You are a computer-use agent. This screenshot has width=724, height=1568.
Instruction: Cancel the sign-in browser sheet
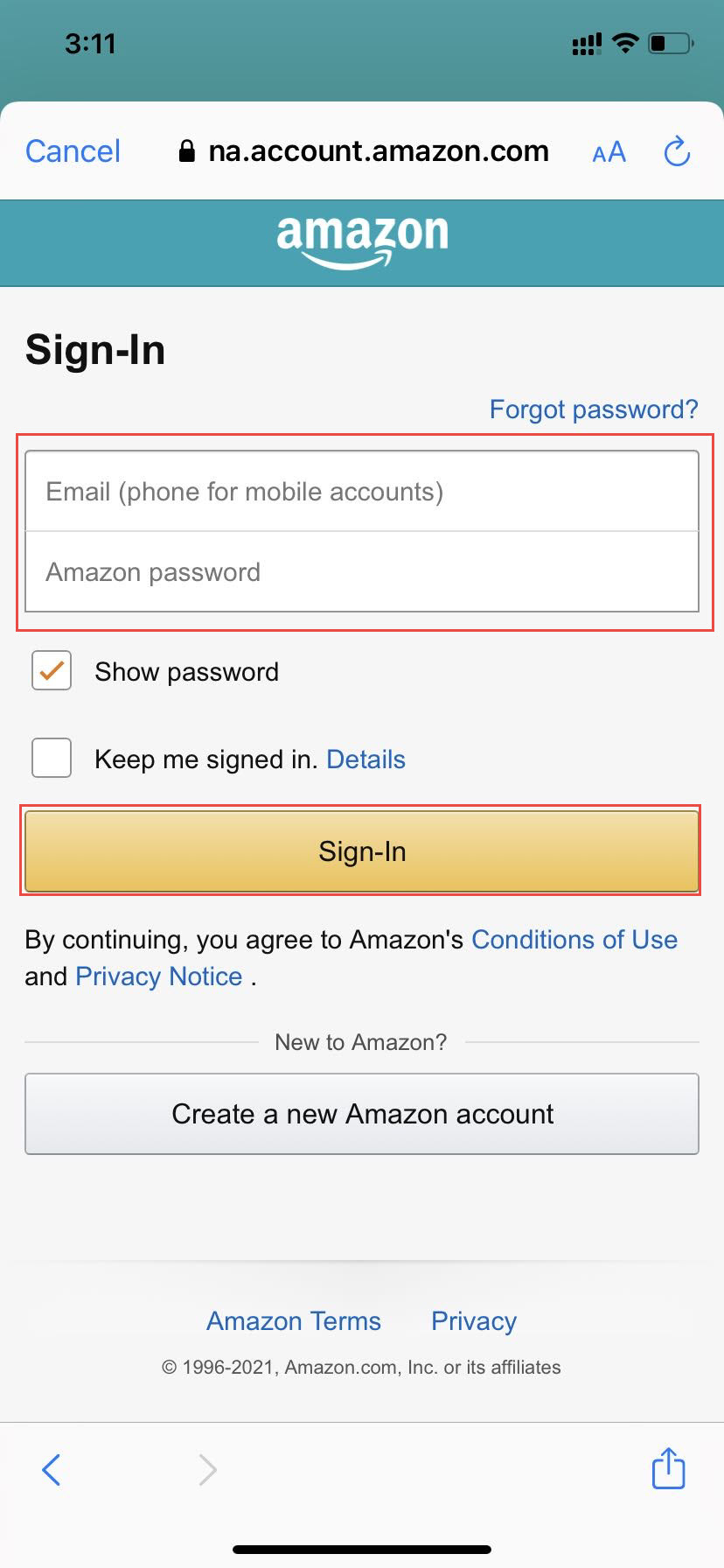pos(73,151)
